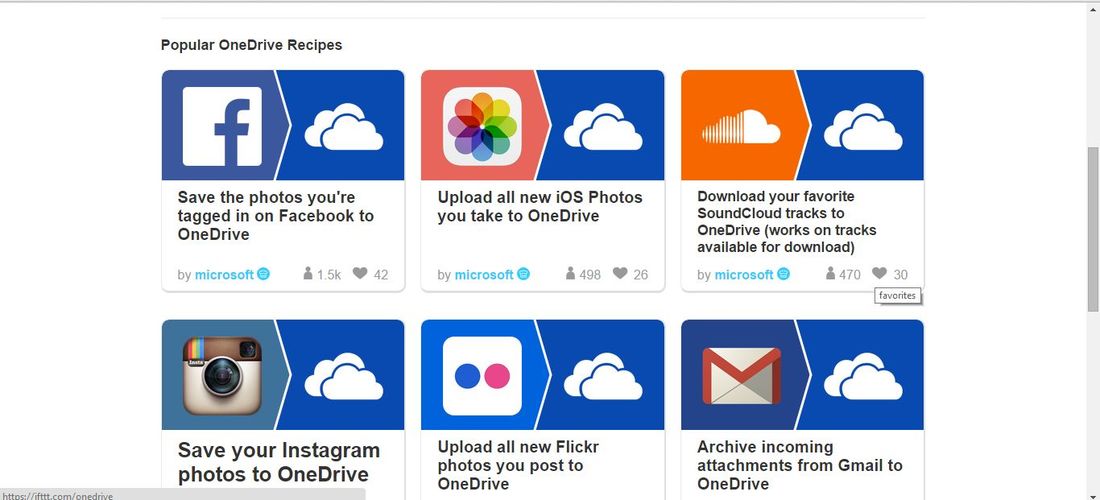This screenshot has width=1100, height=500.
Task: Click the heart favorites icon on SoundCloud recipe
Action: pyautogui.click(x=880, y=273)
